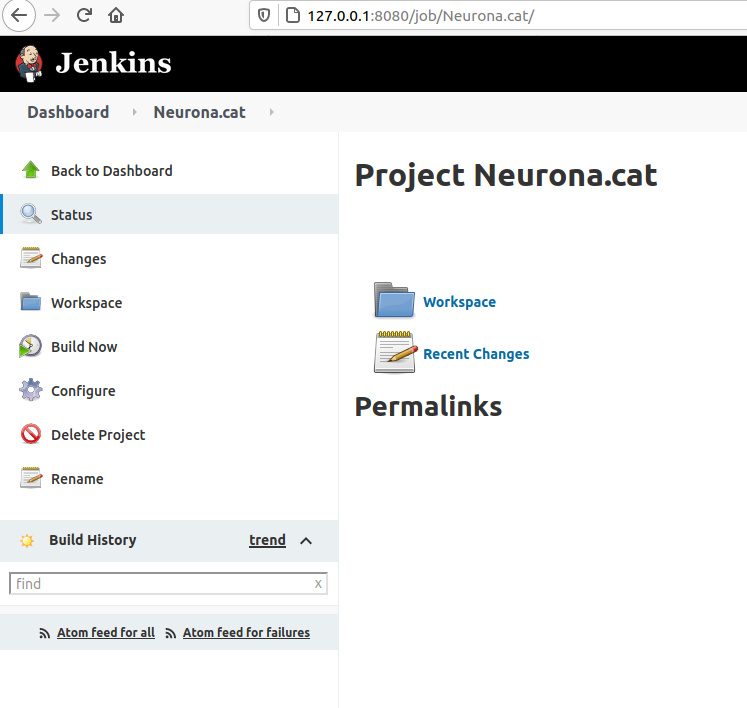This screenshot has width=747, height=708.
Task: Click the red Delete Project icon
Action: (31, 434)
